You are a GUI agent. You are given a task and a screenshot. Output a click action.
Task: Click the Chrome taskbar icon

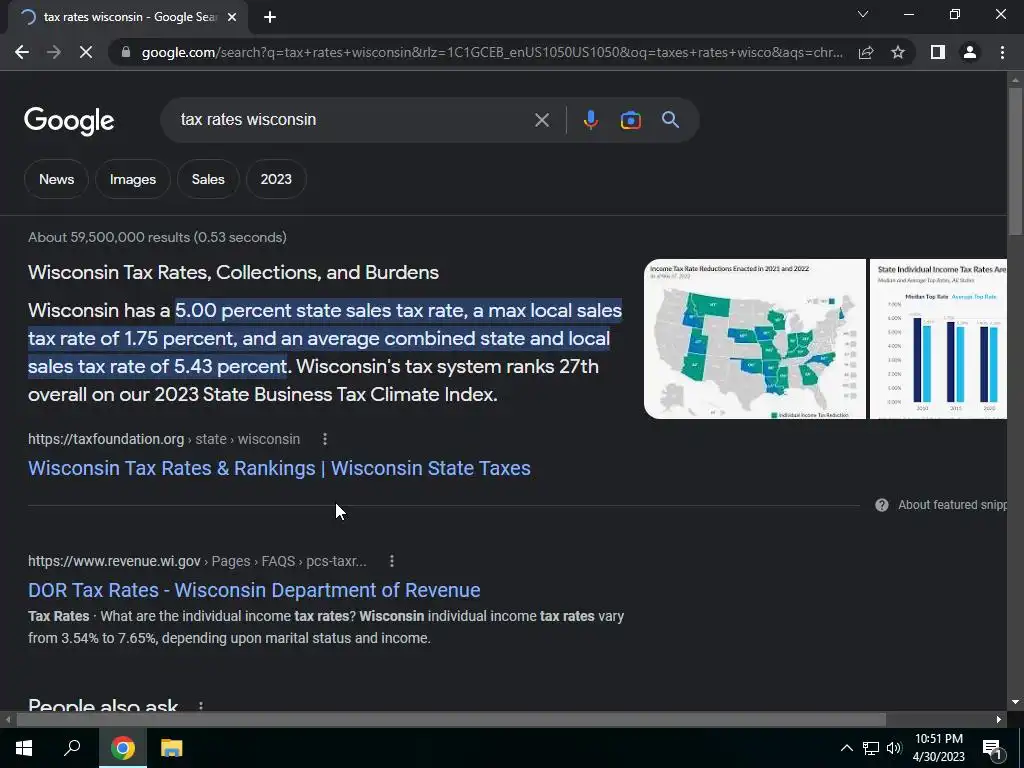point(123,748)
